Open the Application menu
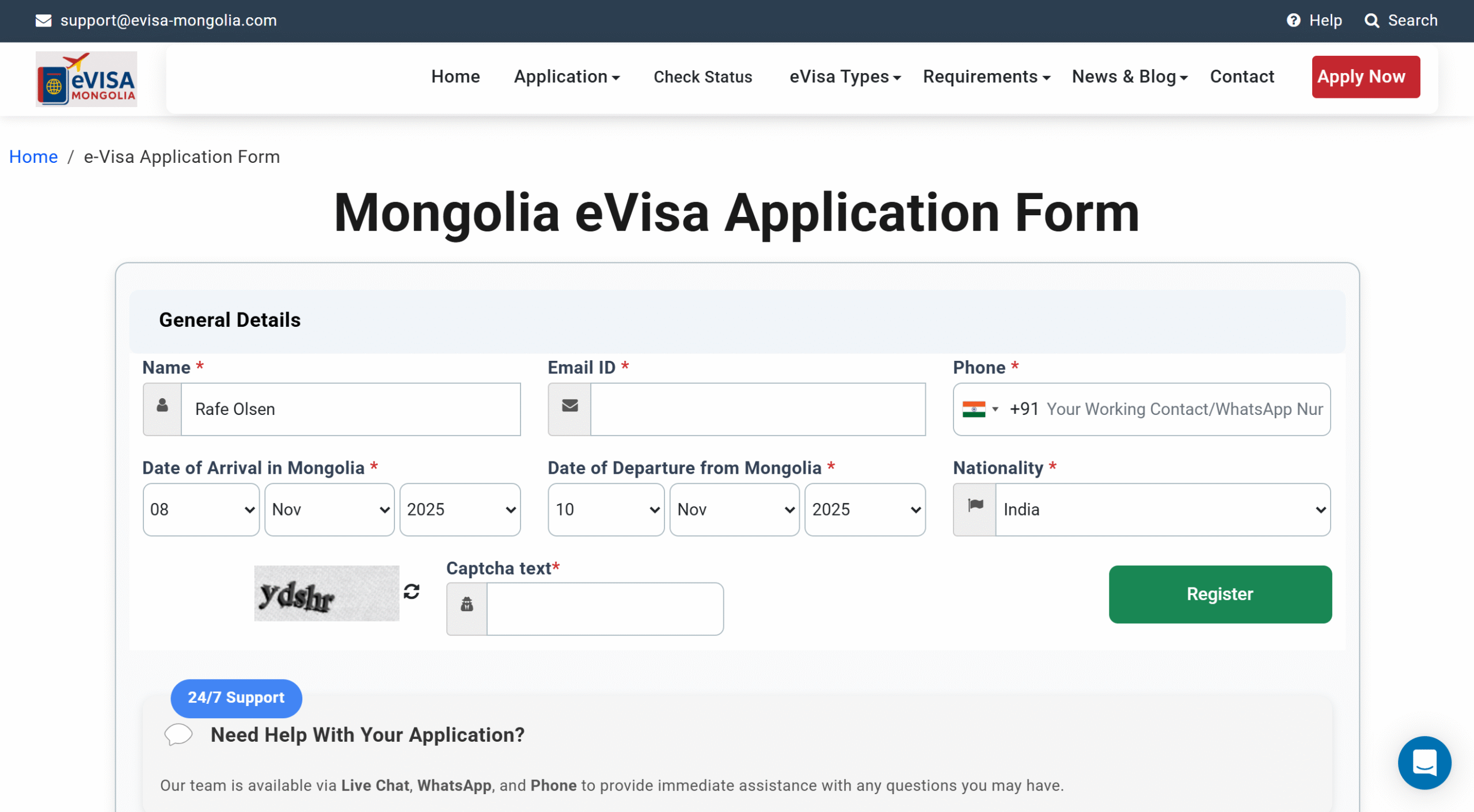 tap(567, 77)
